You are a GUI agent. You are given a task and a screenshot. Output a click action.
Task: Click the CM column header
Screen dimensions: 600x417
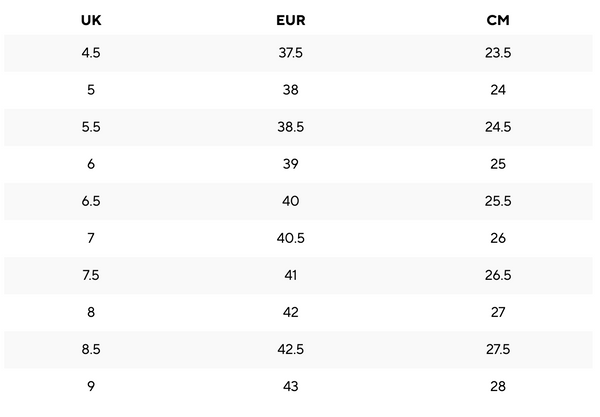pyautogui.click(x=498, y=19)
